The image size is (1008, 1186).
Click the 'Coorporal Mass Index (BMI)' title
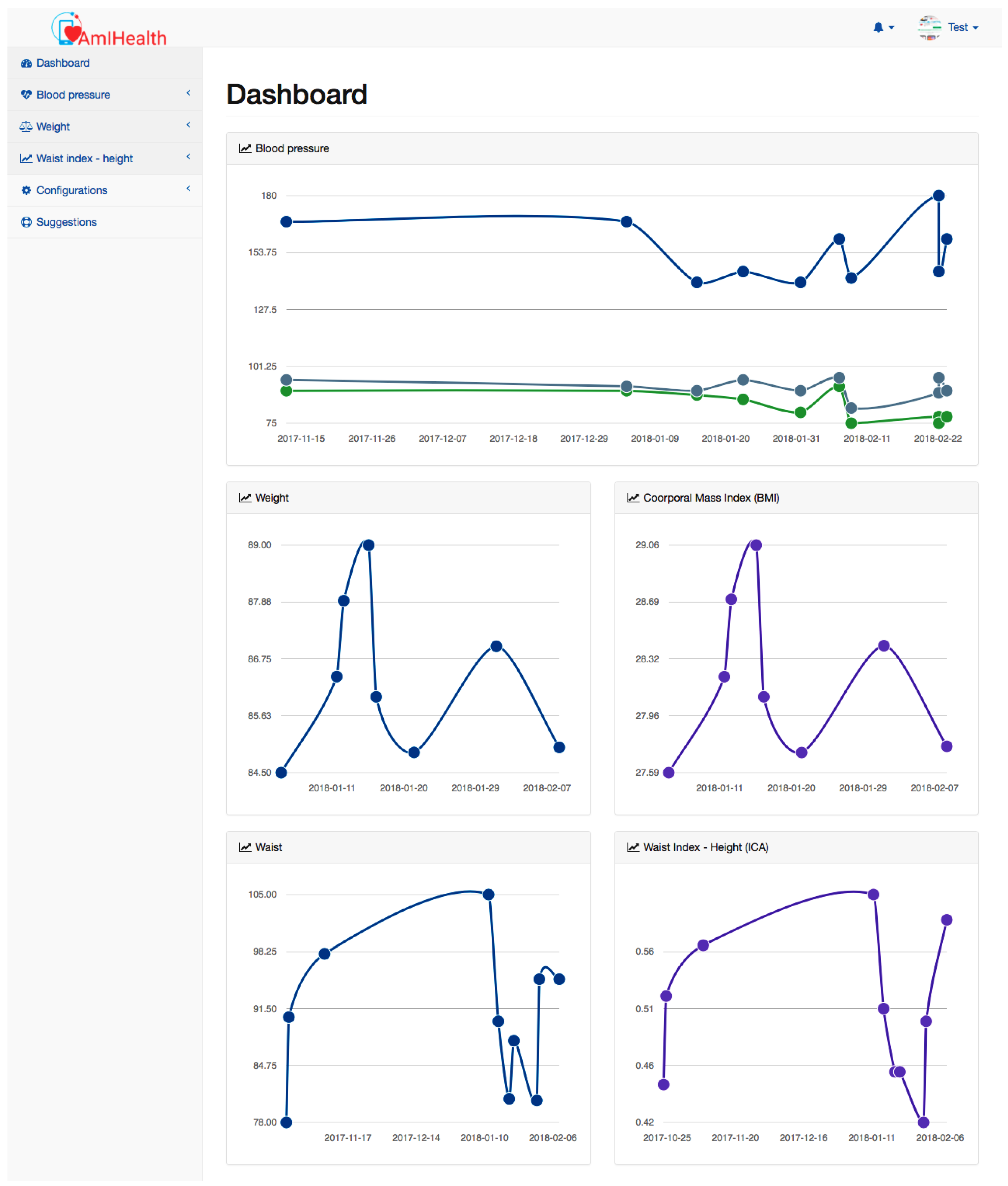click(x=711, y=498)
